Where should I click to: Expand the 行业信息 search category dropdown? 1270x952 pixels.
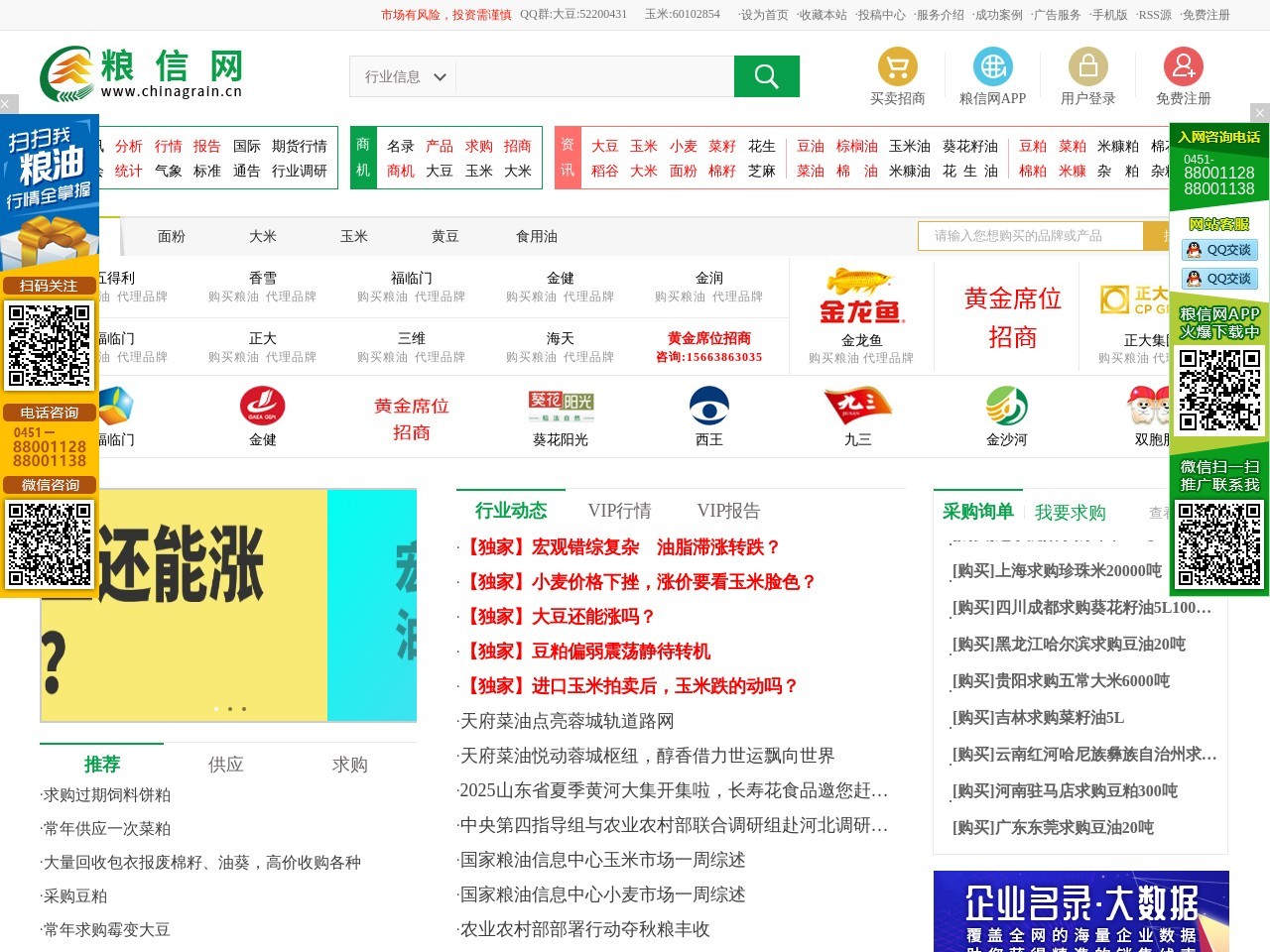click(x=405, y=76)
